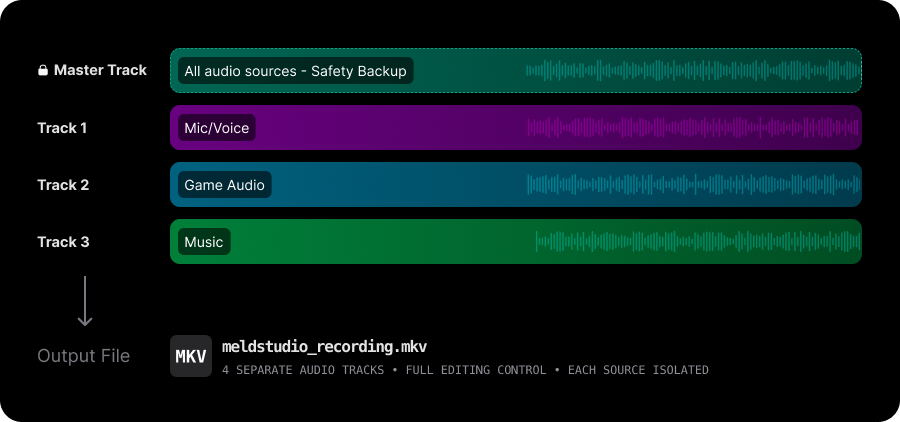Image resolution: width=900 pixels, height=422 pixels.
Task: Click the blue Game Audio waveform
Action: tap(692, 185)
